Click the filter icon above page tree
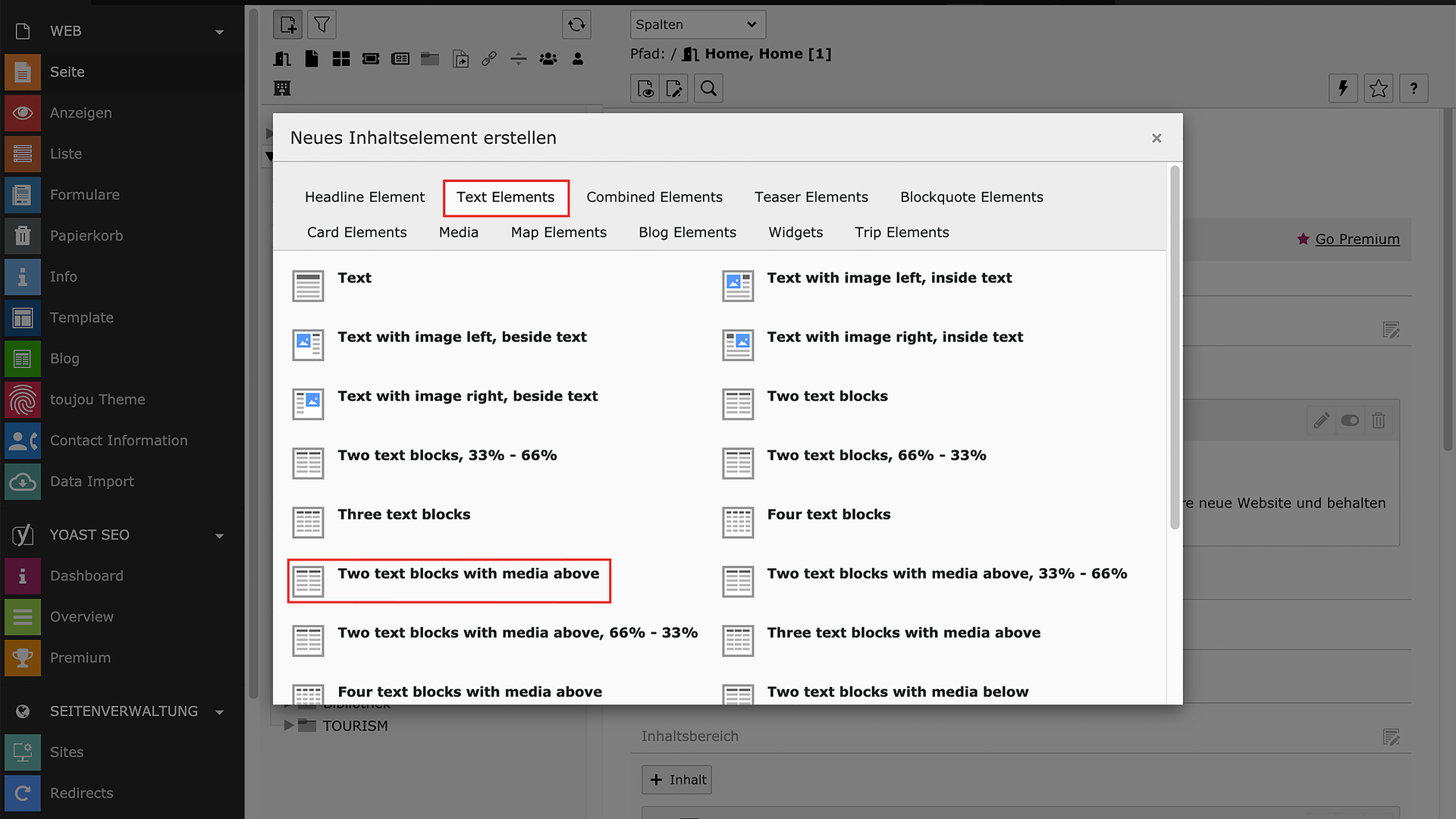The image size is (1456, 819). [x=322, y=25]
